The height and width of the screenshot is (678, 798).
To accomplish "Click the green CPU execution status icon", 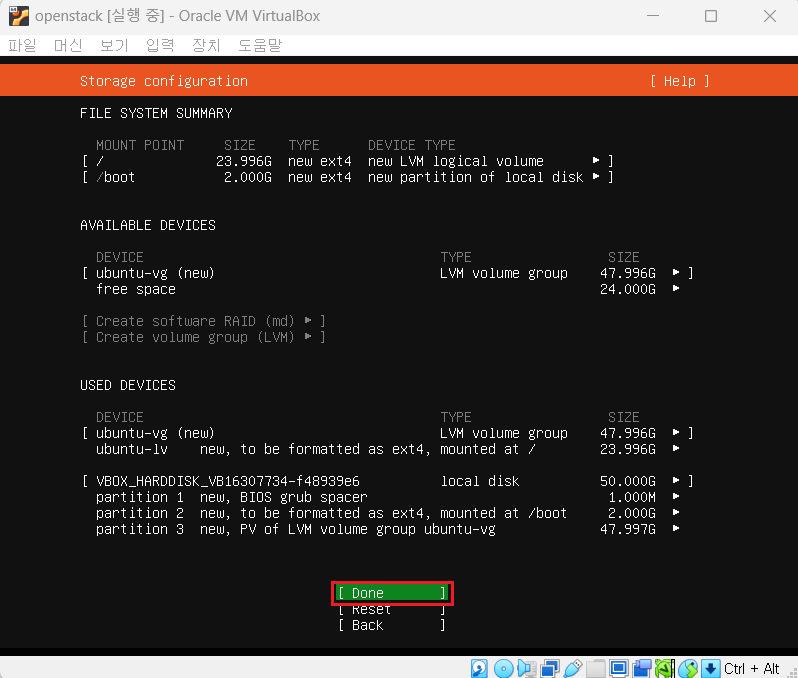I will pyautogui.click(x=665, y=668).
